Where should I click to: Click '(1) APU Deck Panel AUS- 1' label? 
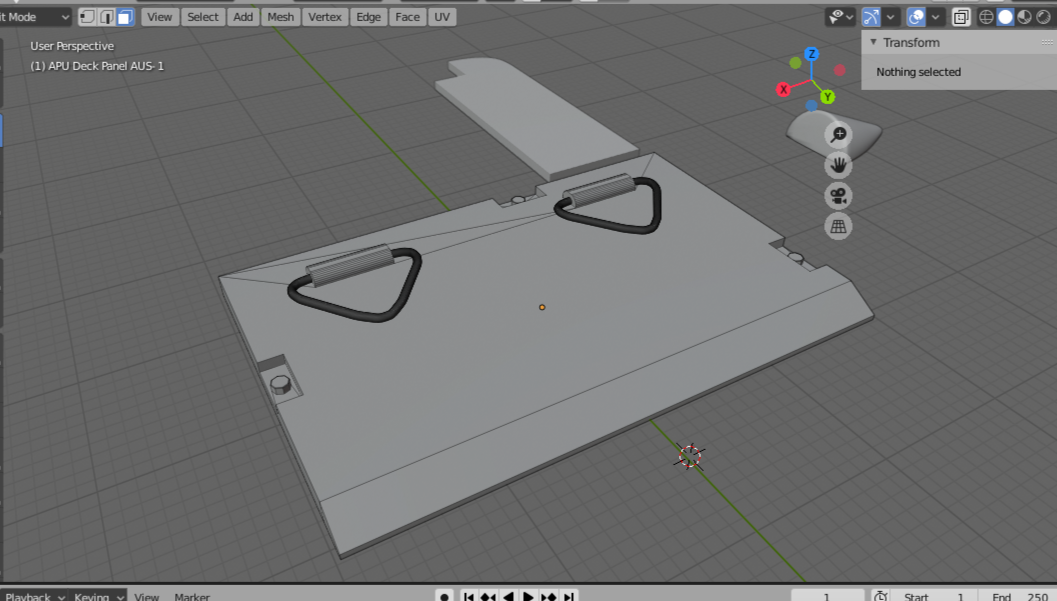(97, 66)
